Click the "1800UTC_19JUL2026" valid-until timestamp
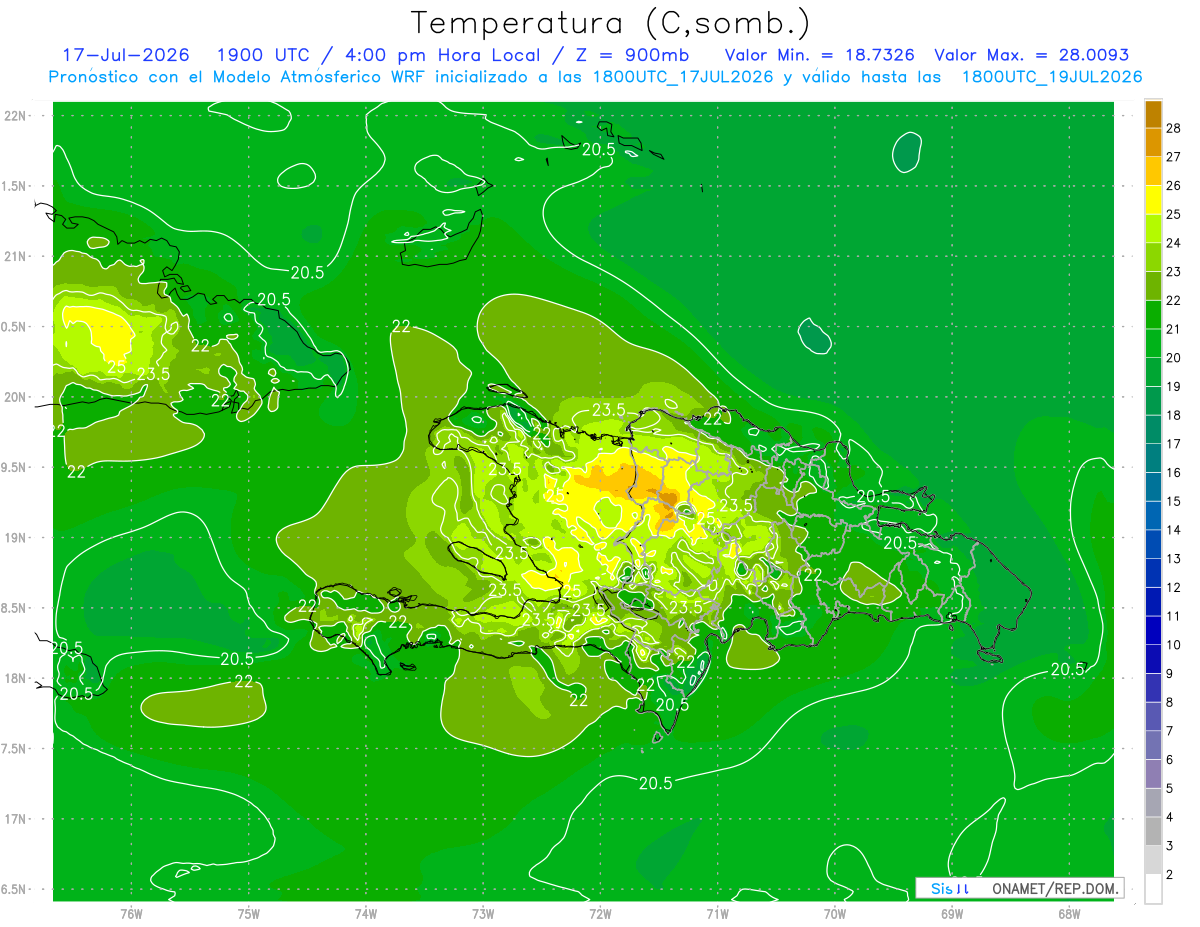 [x=1052, y=77]
